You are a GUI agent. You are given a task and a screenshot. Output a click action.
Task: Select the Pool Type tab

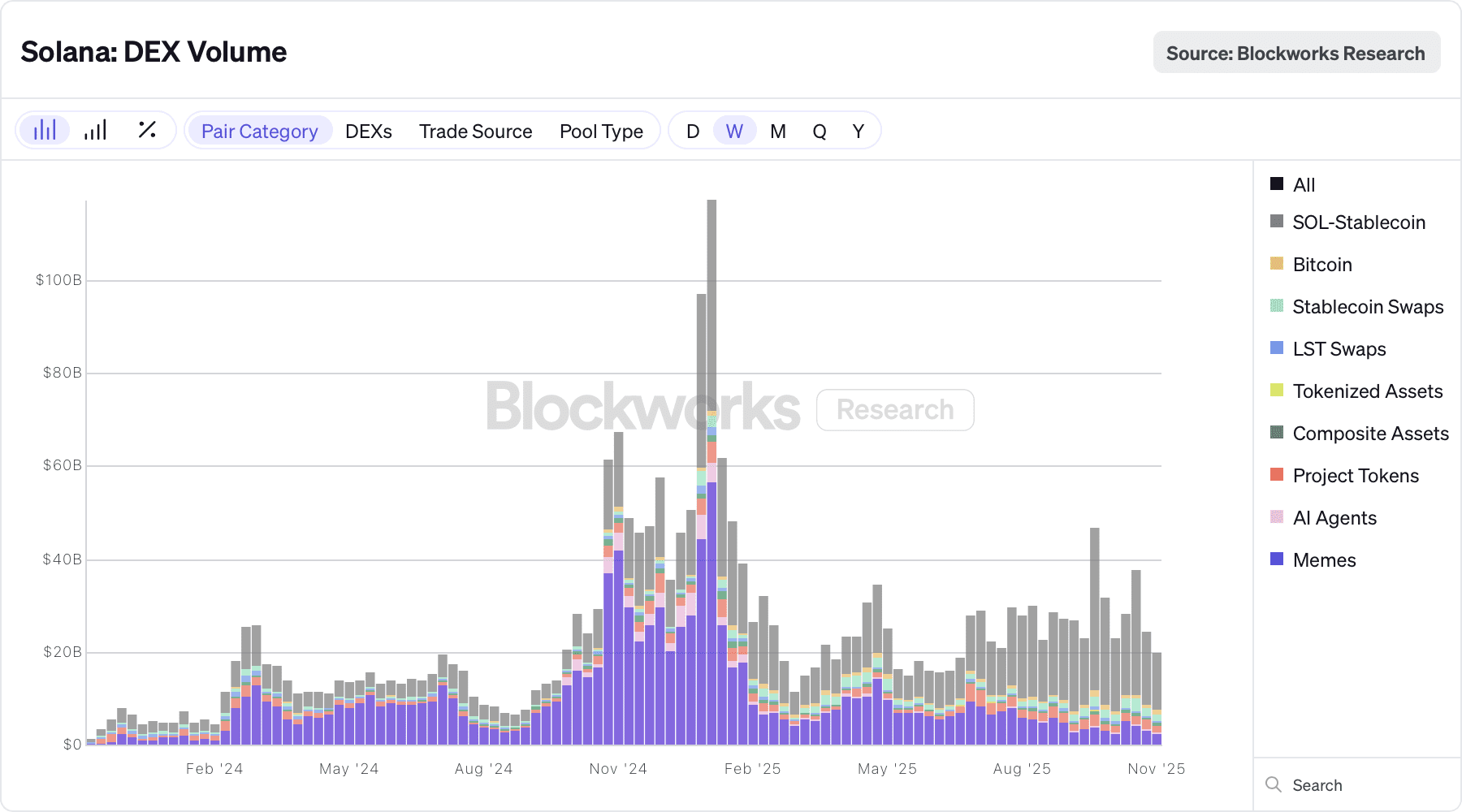(x=601, y=132)
